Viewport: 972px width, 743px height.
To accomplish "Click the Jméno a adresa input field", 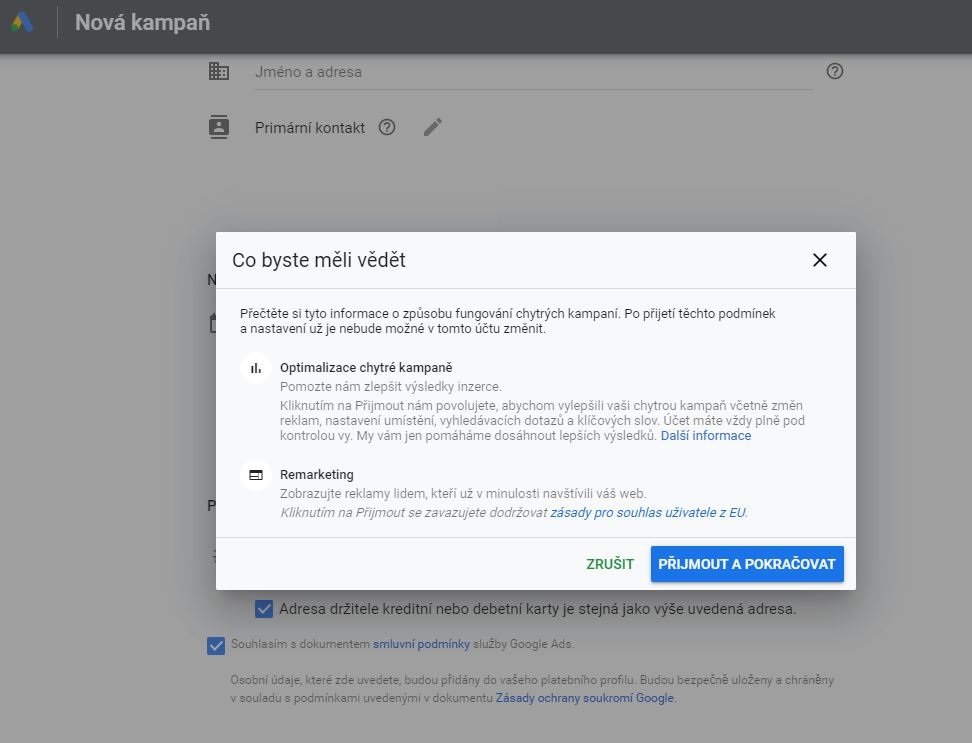I will (x=534, y=72).
